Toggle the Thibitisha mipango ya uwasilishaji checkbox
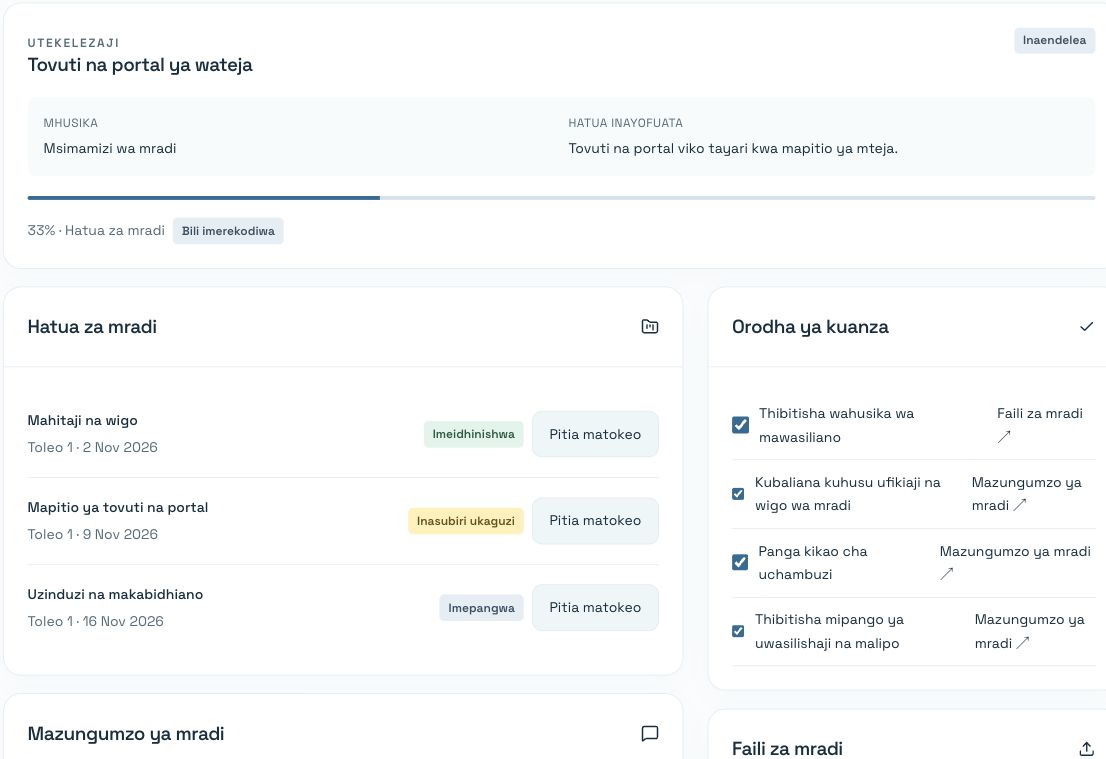The image size is (1106, 759). 738,631
